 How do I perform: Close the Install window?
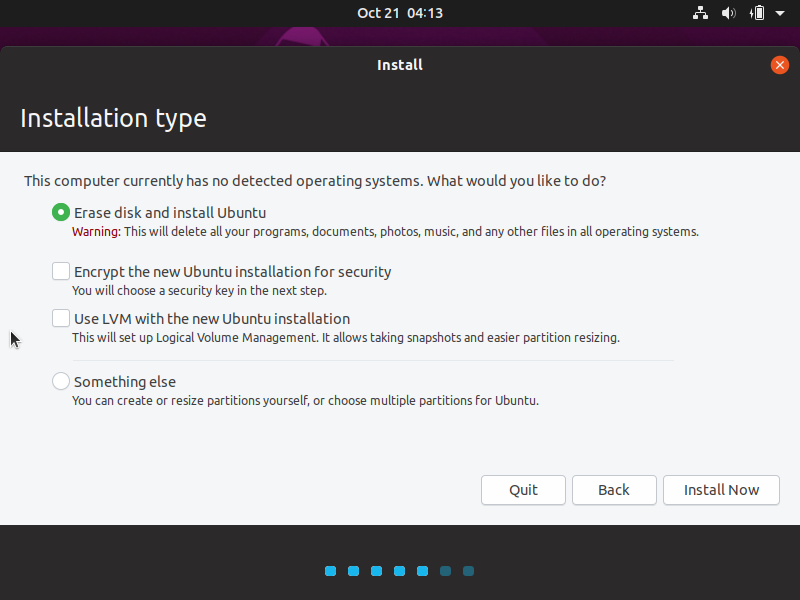[779, 65]
